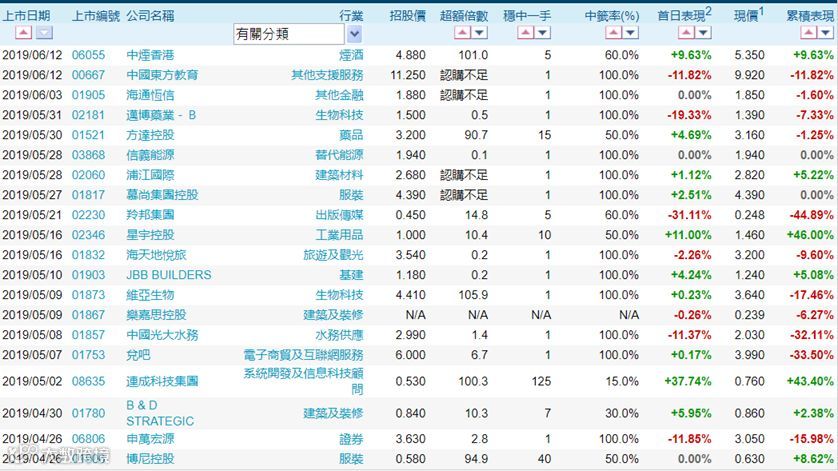Sort 首日表現 column ascending

point(686,33)
